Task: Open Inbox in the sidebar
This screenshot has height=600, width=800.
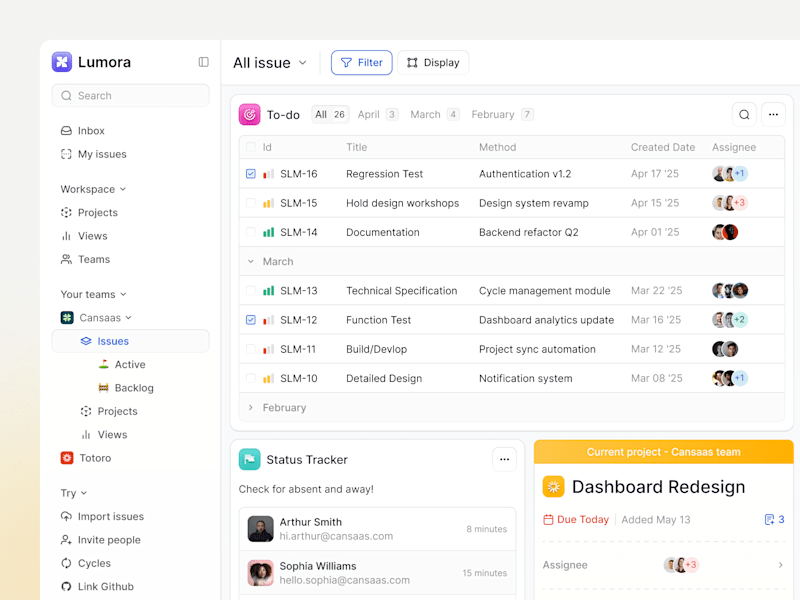Action: pos(83,131)
